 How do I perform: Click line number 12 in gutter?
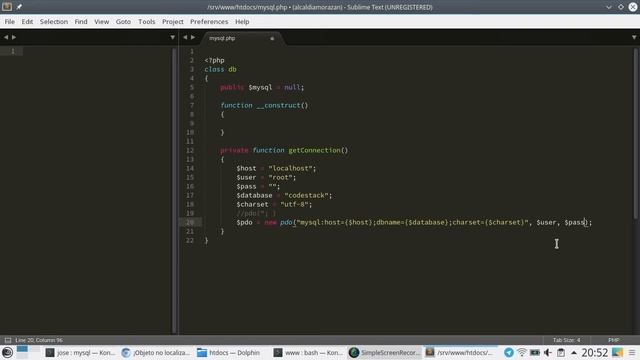(190, 150)
